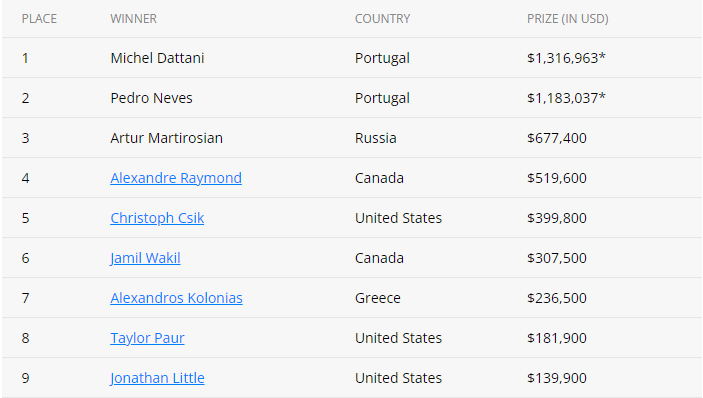Open Alexandre Raymond player link
The image size is (703, 398).
(176, 178)
